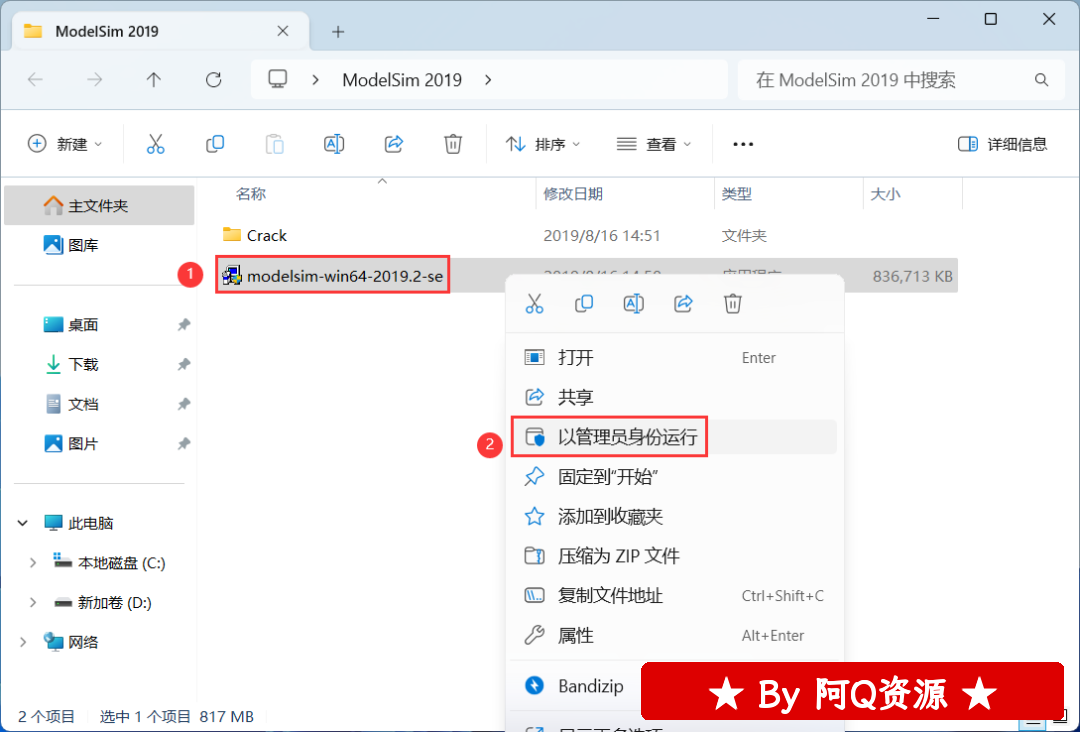Choose 添加到收藏夹 in the context menu
This screenshot has width=1080, height=732.
click(674, 516)
